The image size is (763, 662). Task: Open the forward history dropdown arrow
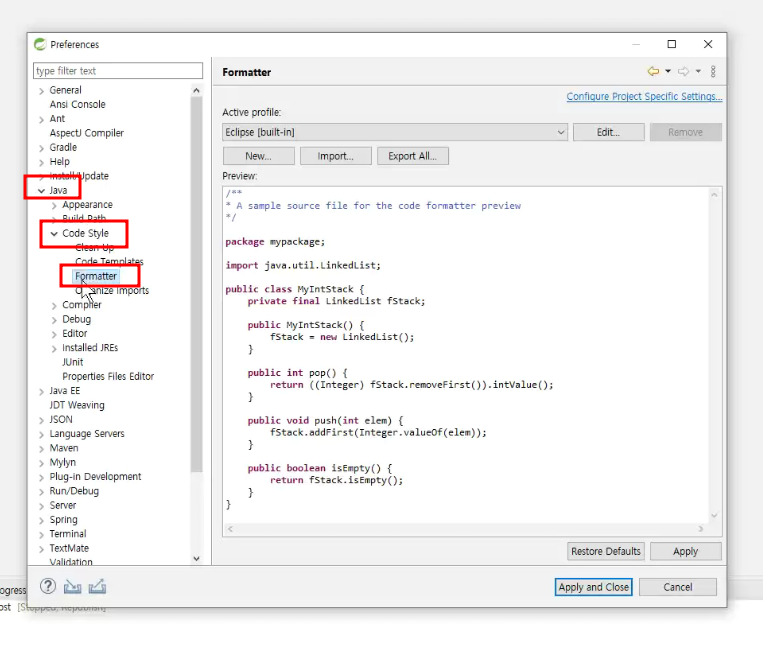click(x=698, y=72)
